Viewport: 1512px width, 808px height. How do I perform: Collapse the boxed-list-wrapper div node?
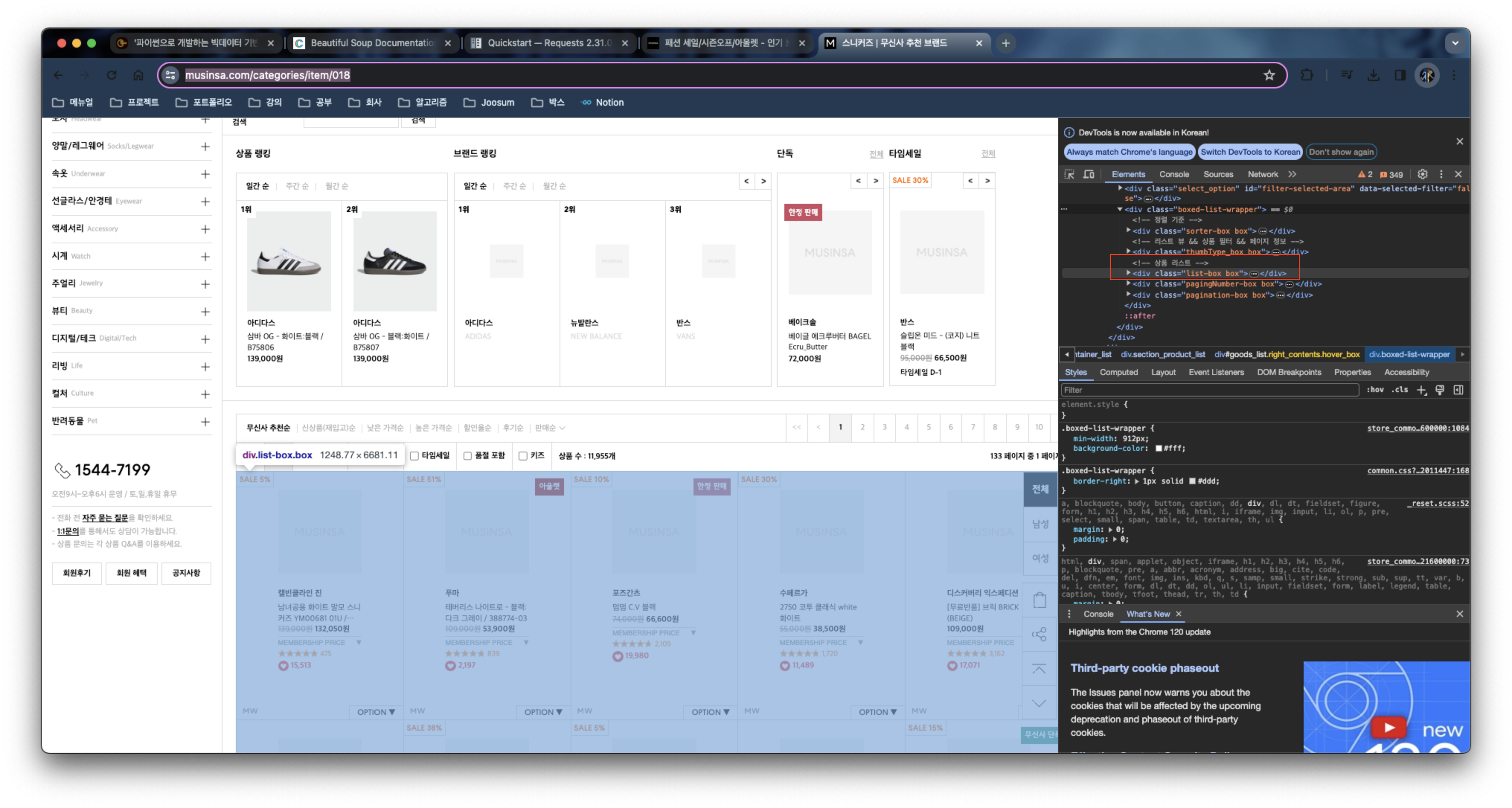pos(1120,209)
